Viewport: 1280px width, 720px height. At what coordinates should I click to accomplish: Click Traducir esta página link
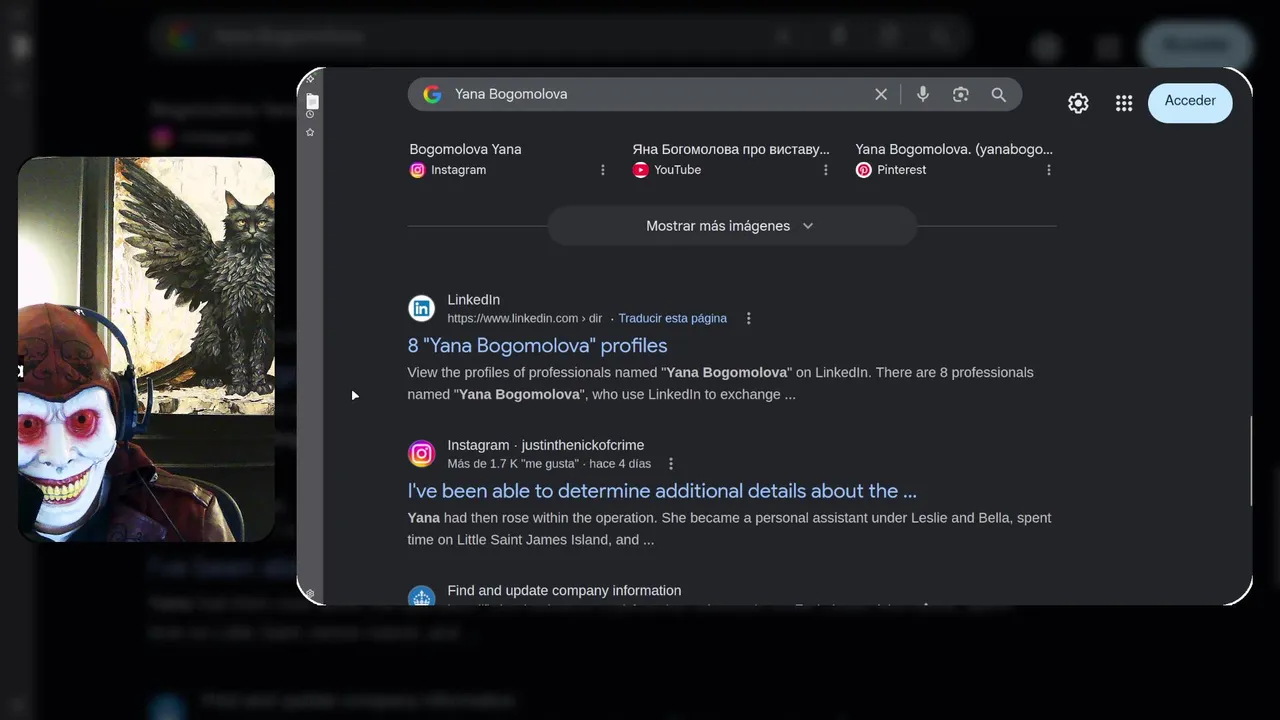tap(672, 318)
